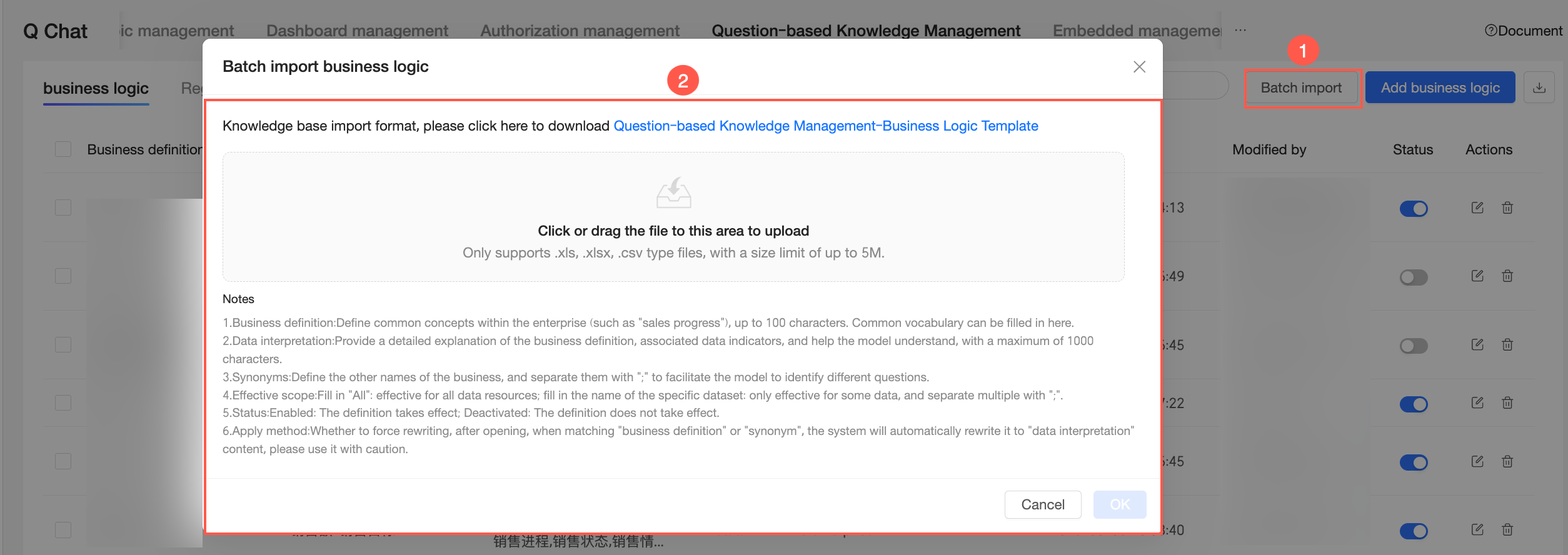Switch to Embedded management tab
The image size is (1568, 555).
point(1137,31)
